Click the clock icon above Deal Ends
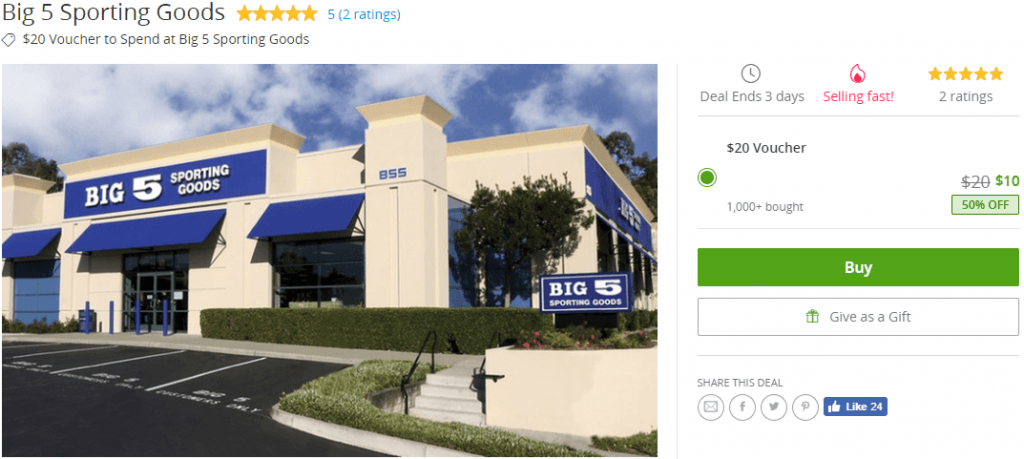Viewport: 1024px width, 459px height. 751,74
